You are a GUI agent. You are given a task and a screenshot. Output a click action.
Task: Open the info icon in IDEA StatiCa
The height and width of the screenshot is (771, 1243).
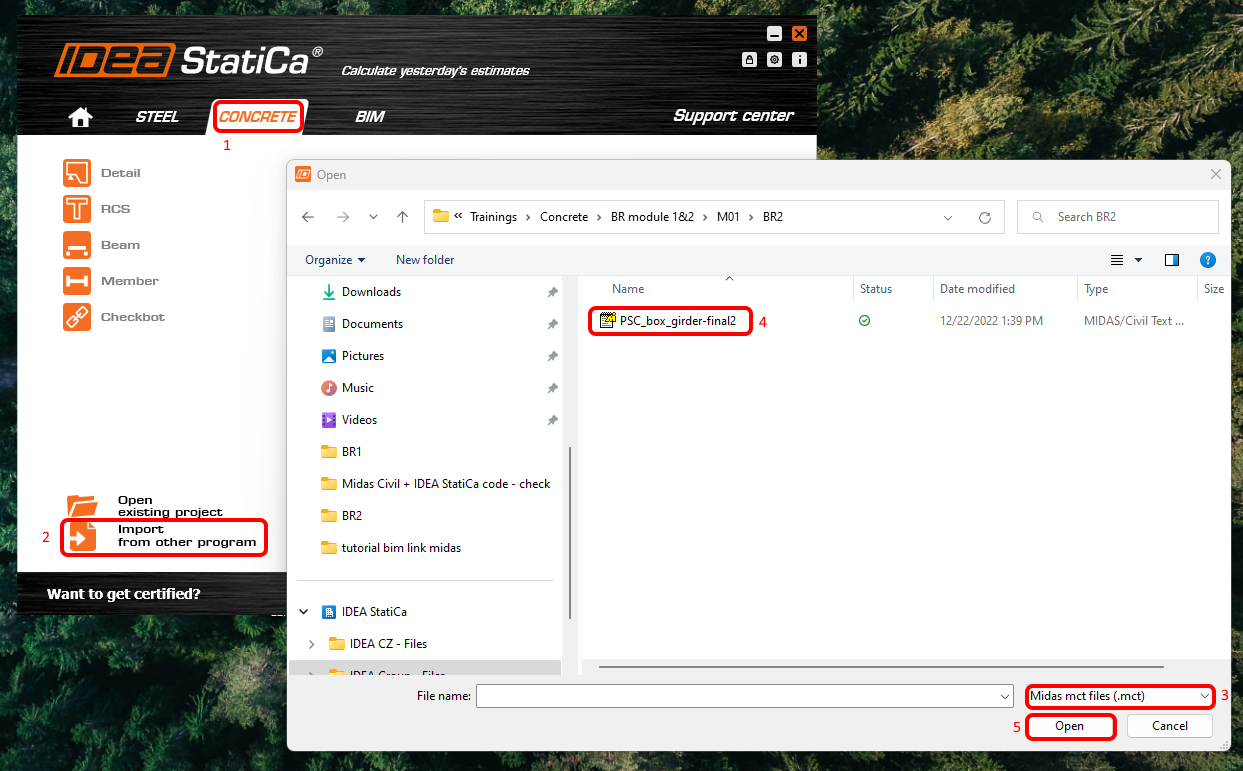click(800, 60)
